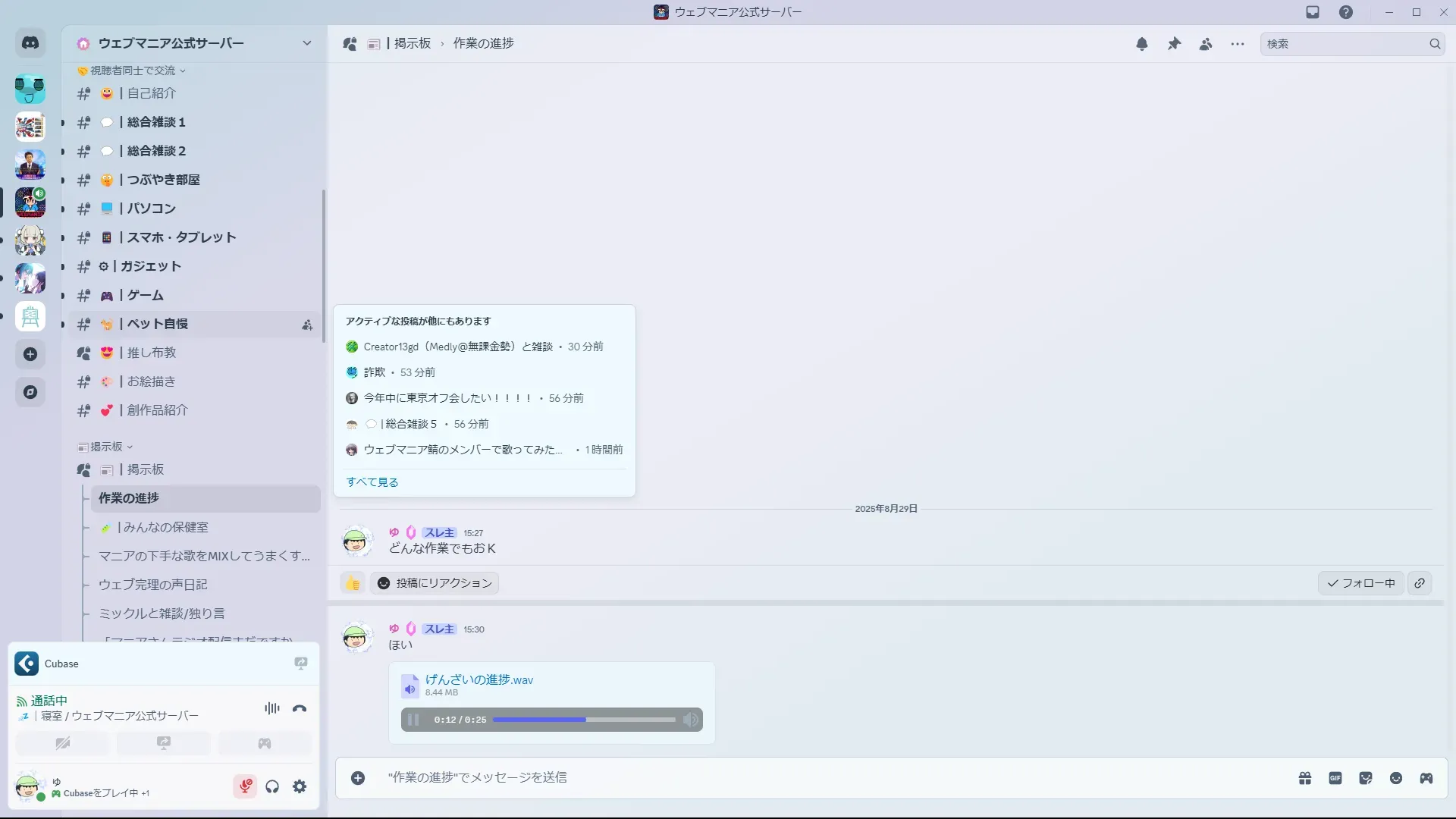Viewport: 1456px width, 819px height.
Task: Click the audio player progress bar
Action: (584, 720)
